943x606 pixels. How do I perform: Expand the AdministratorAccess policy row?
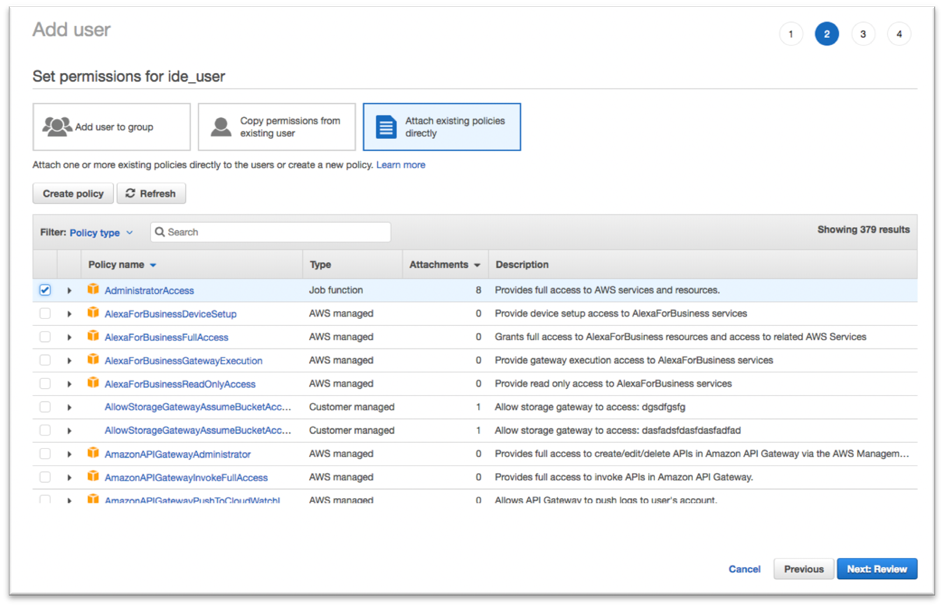pyautogui.click(x=69, y=290)
